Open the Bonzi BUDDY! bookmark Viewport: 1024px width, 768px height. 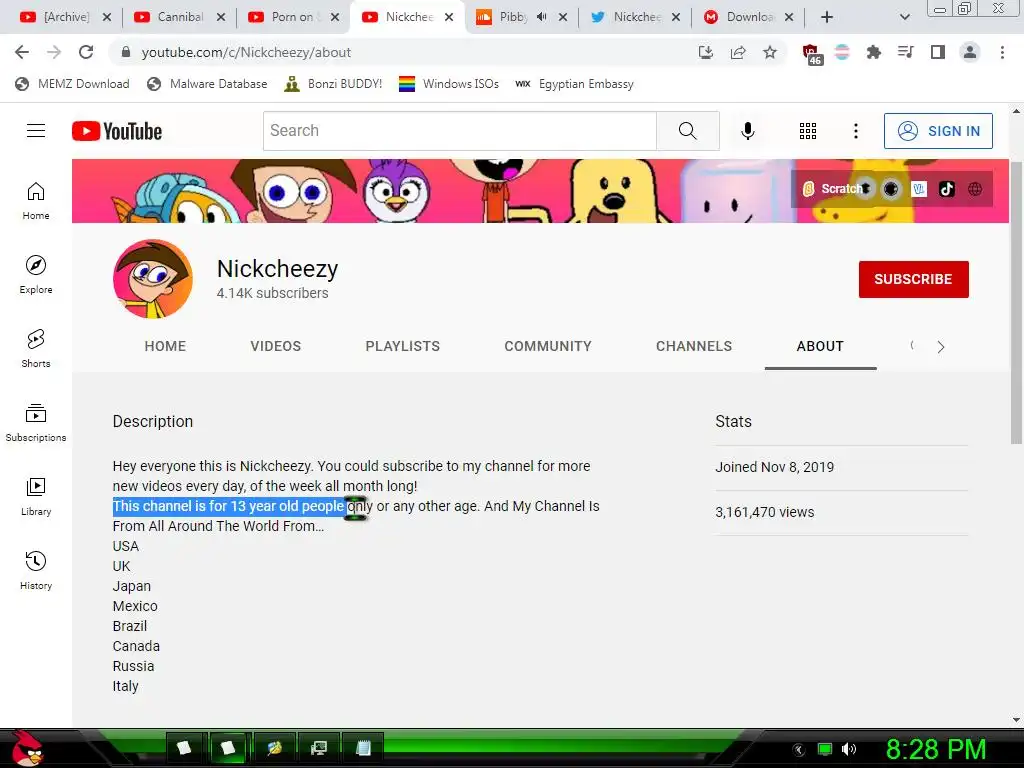tap(333, 84)
